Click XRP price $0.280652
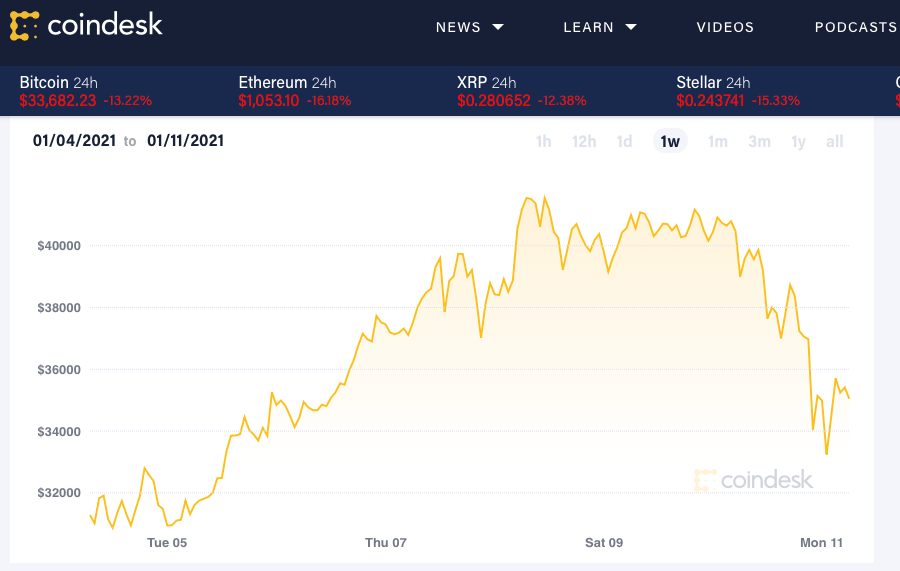900x571 pixels. coord(494,100)
